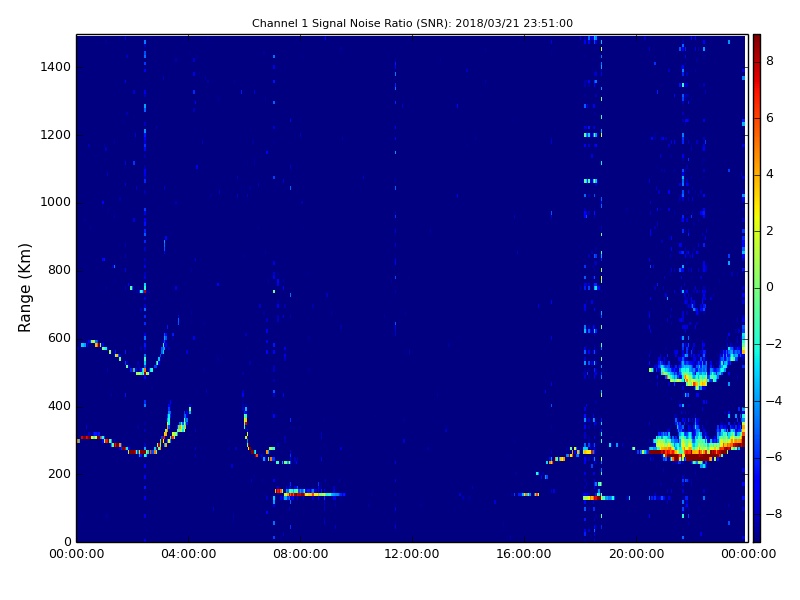Click the colorbar value 0 label

pos(770,287)
